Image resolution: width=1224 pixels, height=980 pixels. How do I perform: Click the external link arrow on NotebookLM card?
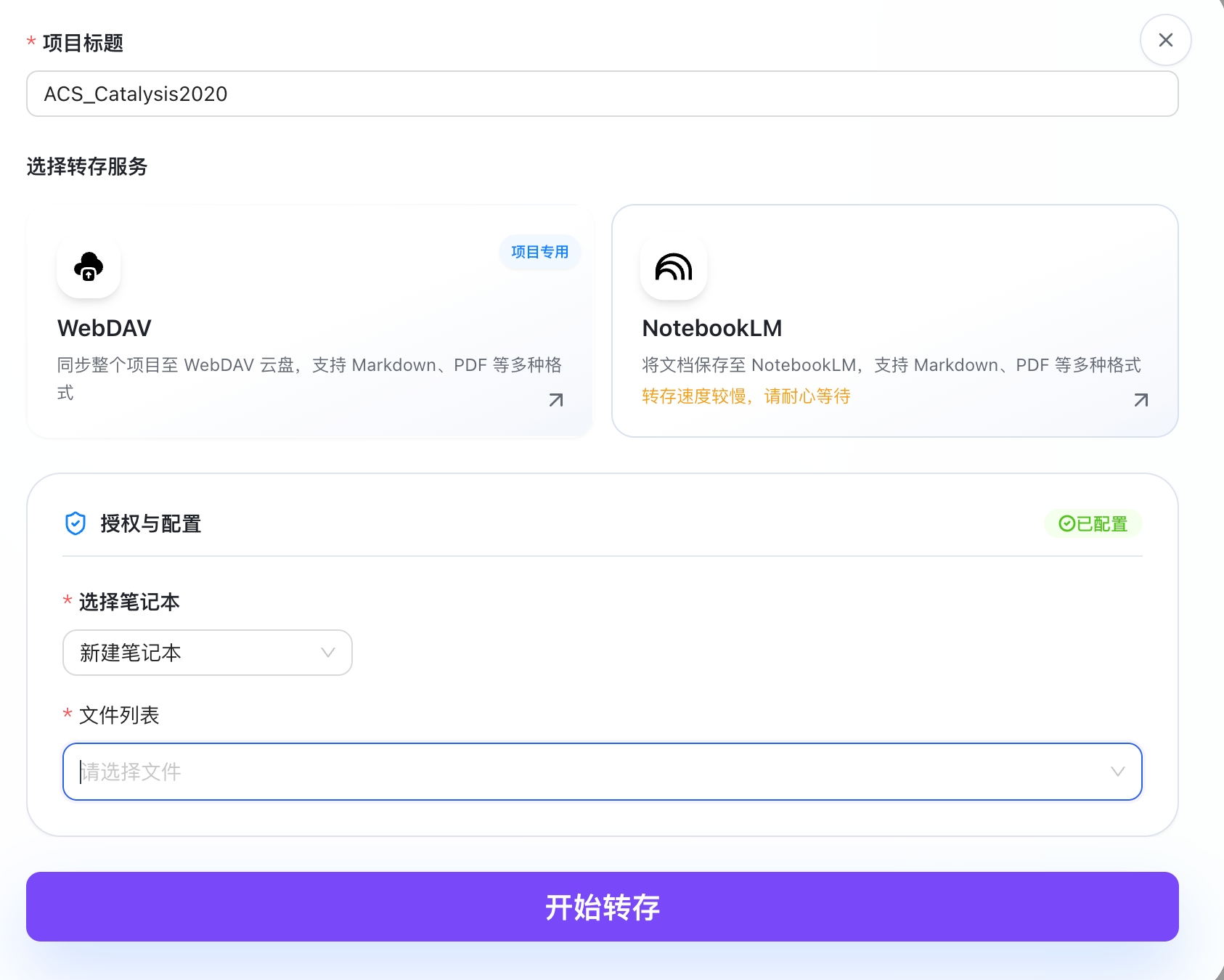click(1141, 399)
